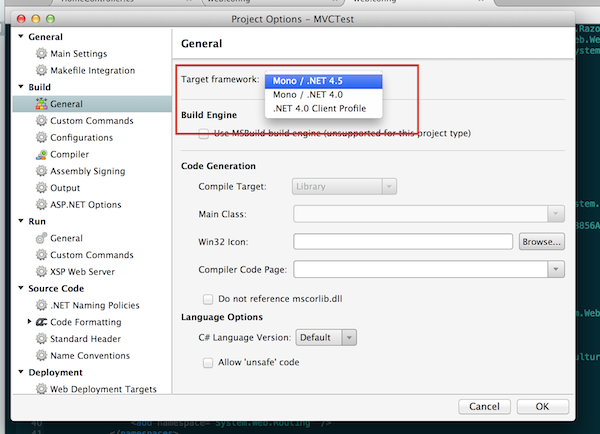Viewport: 600px width, 434px height.
Task: Select Web Deployment Targets label in the tree
Action: click(x=103, y=389)
